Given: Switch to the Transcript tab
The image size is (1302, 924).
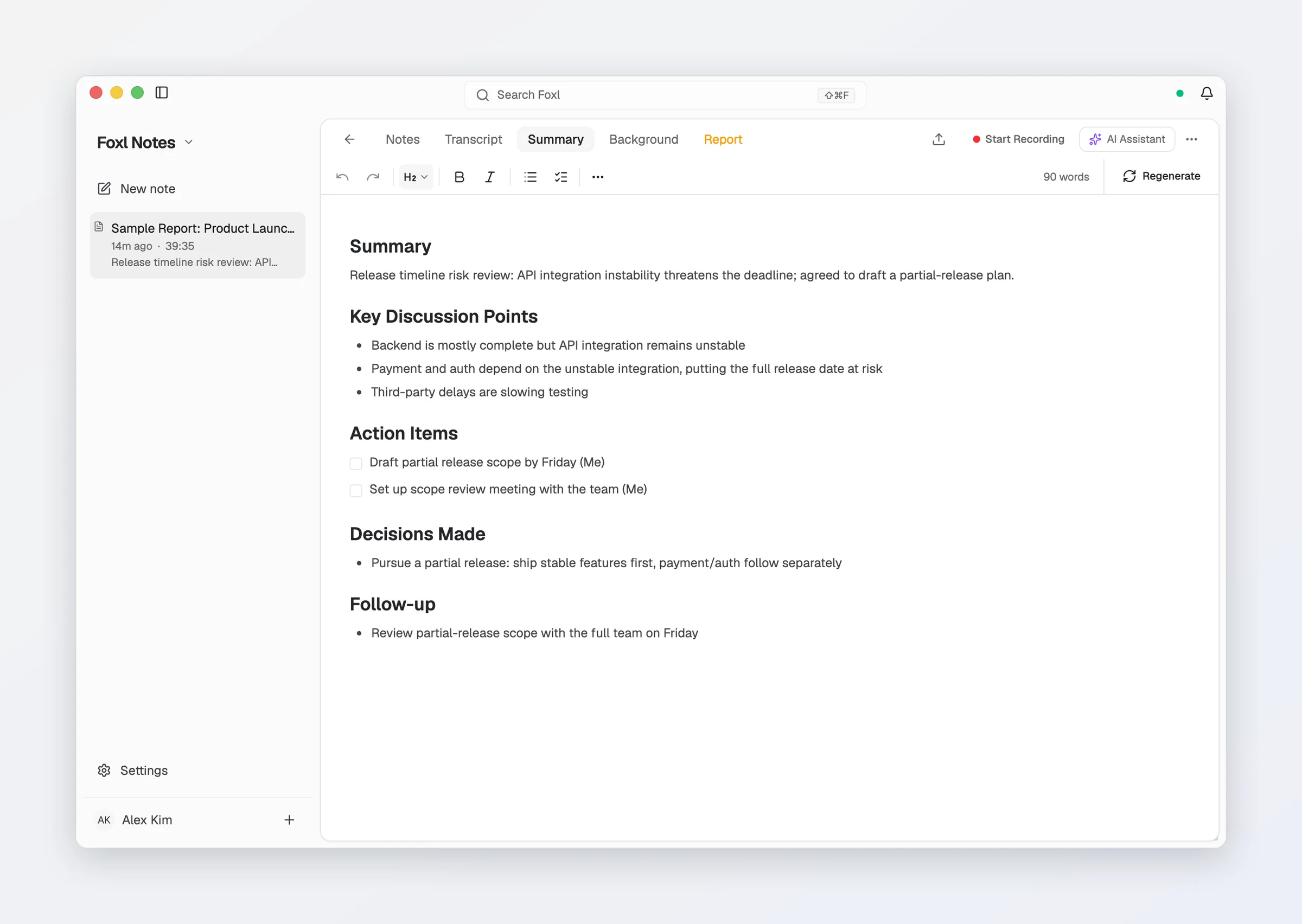Looking at the screenshot, I should tap(474, 139).
